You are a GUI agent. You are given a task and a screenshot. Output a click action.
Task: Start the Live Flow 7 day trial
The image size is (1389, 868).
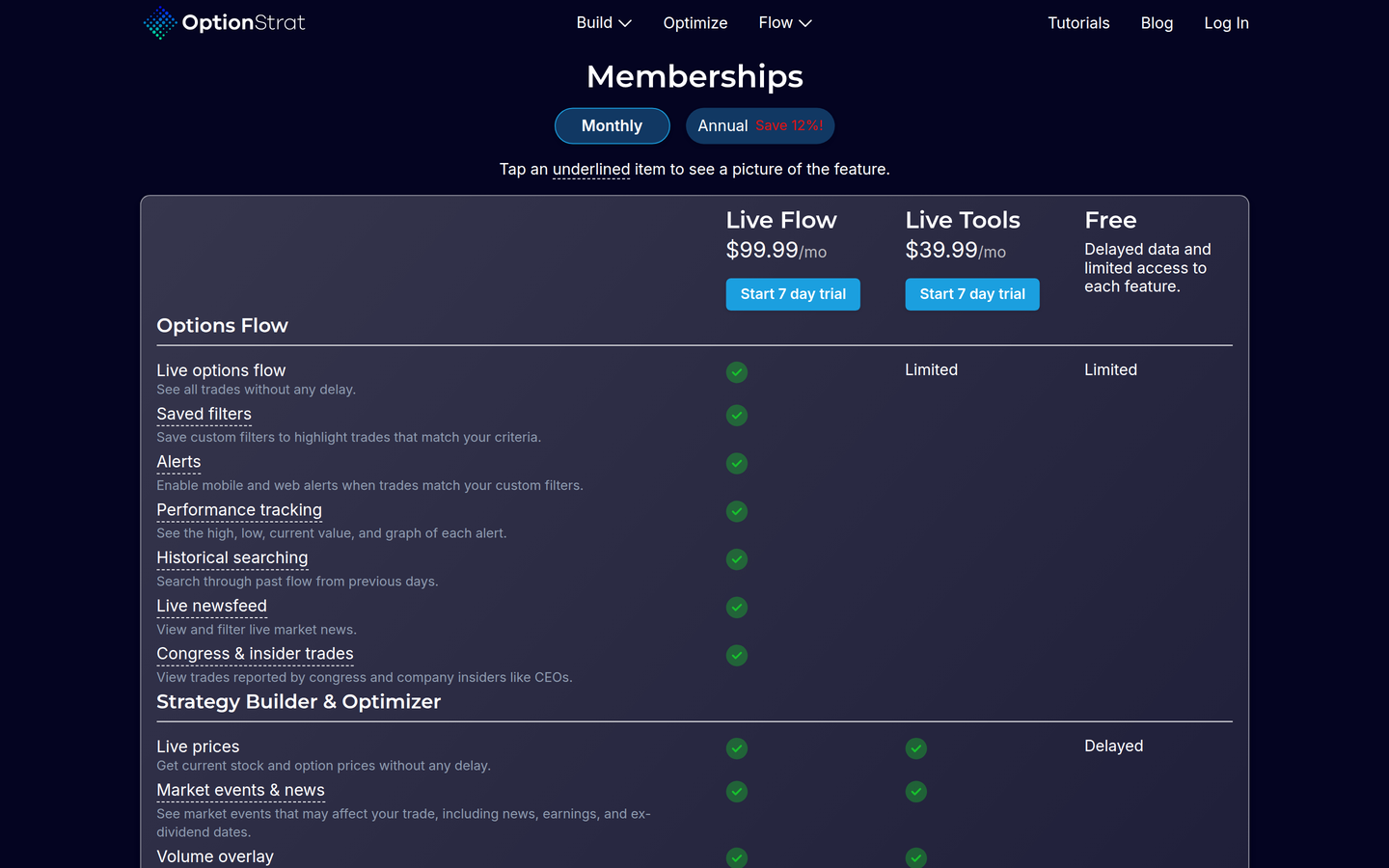click(x=793, y=294)
